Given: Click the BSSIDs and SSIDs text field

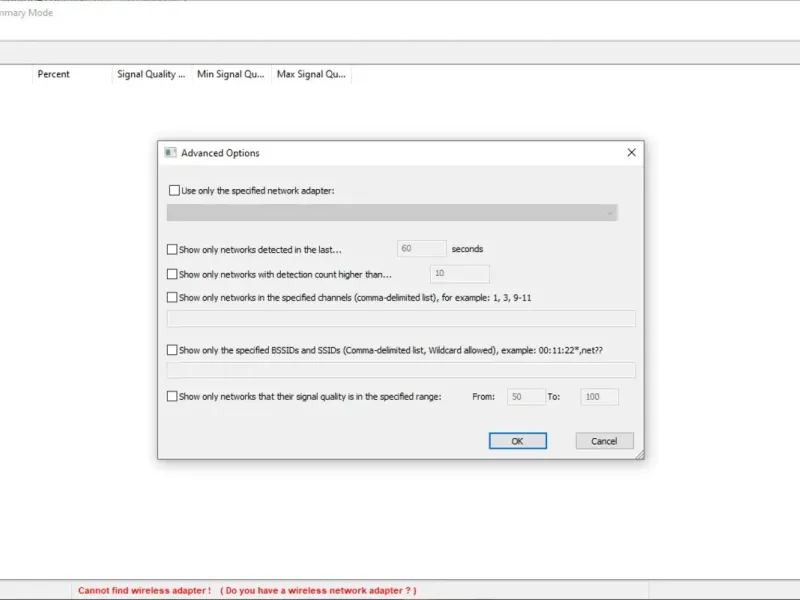Looking at the screenshot, I should coord(401,370).
